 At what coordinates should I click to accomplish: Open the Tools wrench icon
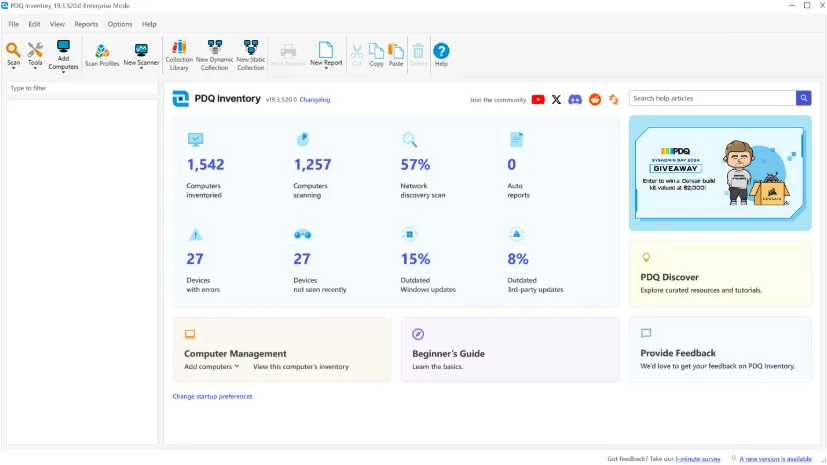[x=35, y=50]
